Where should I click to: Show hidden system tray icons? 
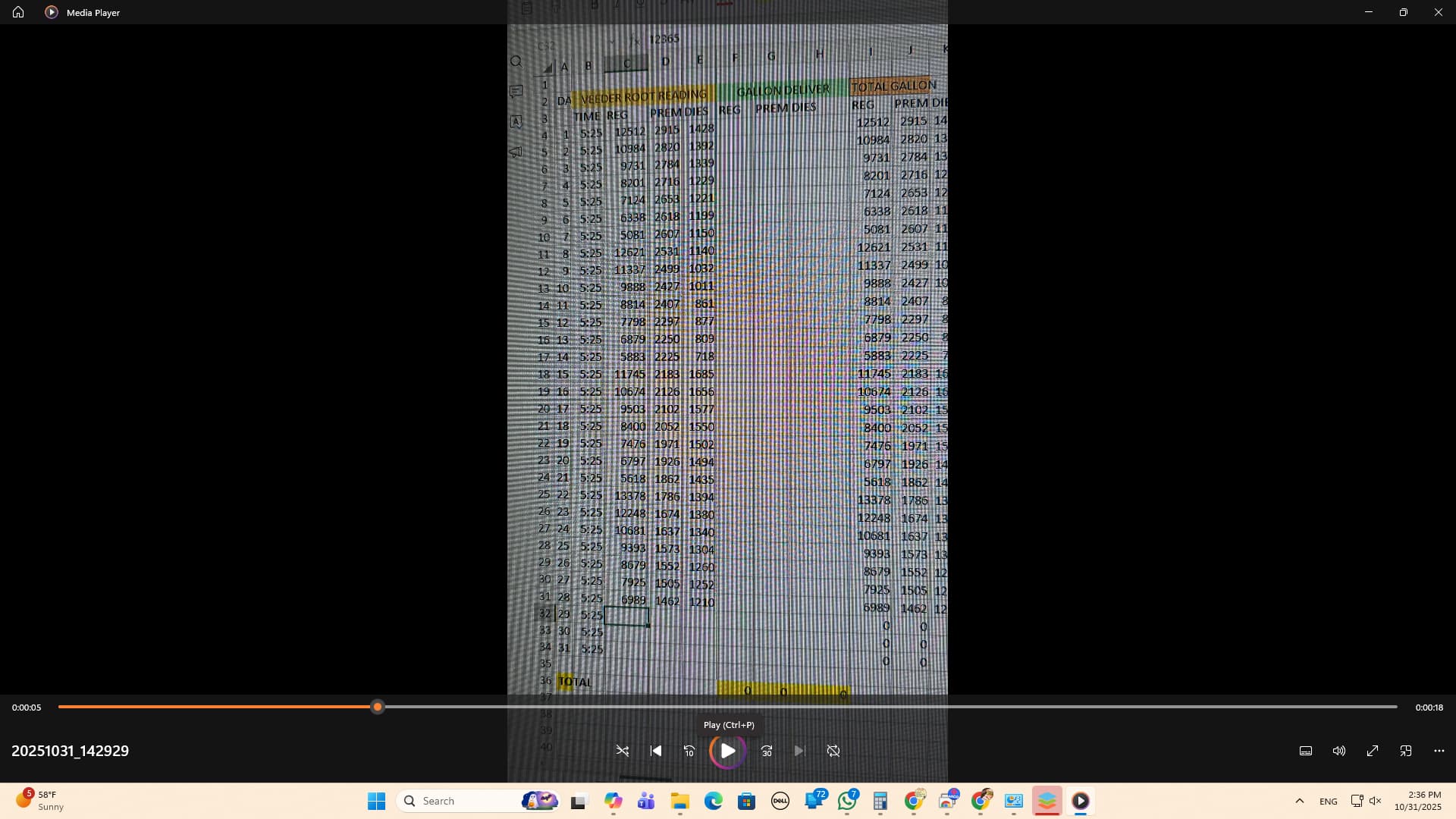point(1299,801)
